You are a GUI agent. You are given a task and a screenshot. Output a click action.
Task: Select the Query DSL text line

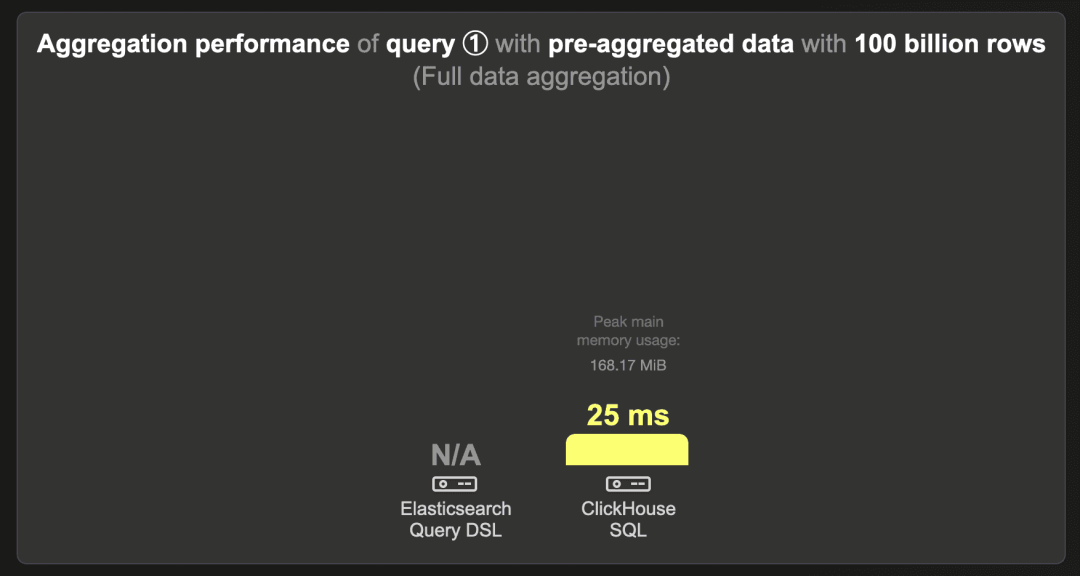pos(456,531)
